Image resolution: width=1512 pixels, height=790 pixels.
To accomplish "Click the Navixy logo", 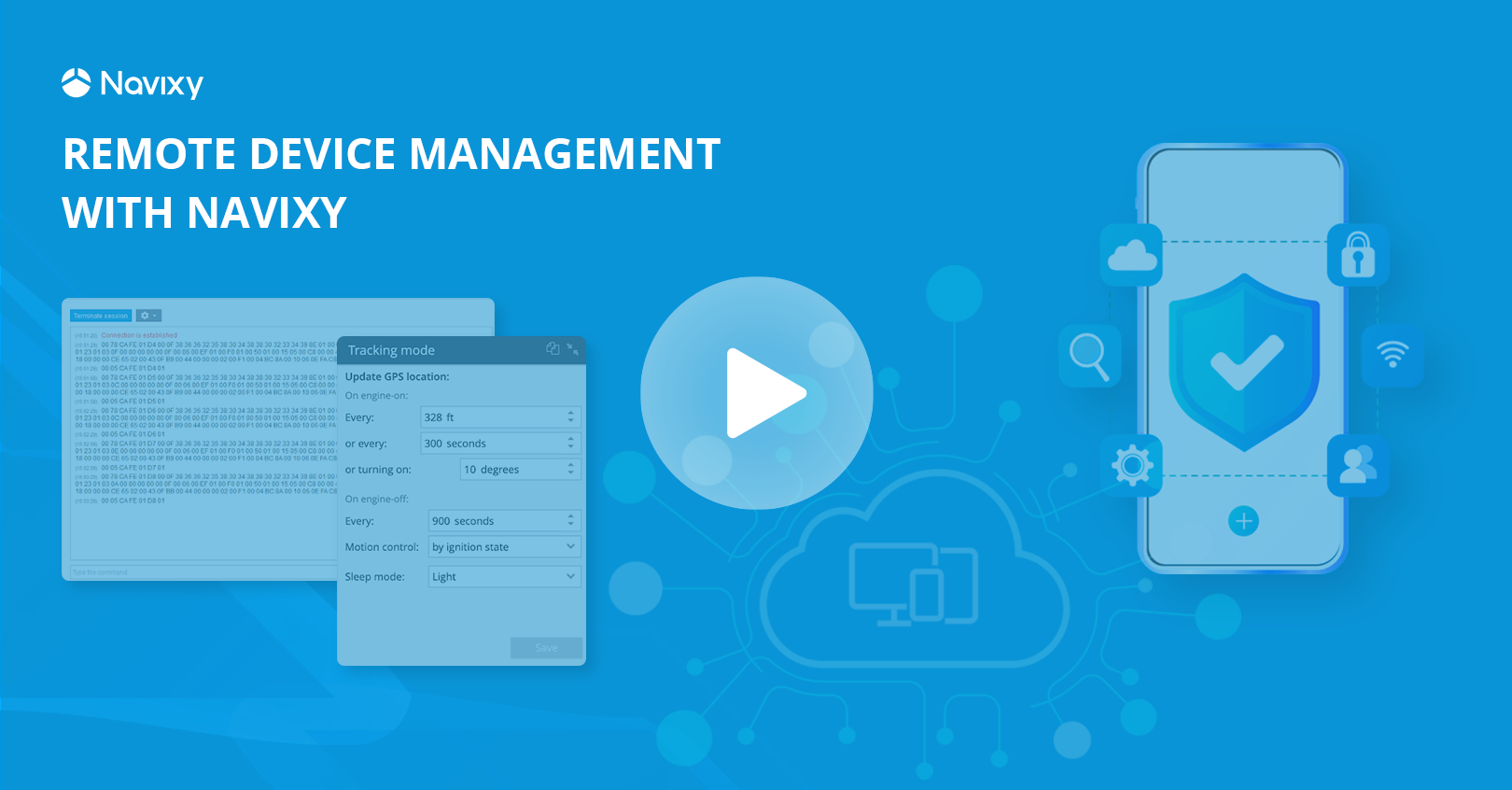I will pyautogui.click(x=133, y=83).
